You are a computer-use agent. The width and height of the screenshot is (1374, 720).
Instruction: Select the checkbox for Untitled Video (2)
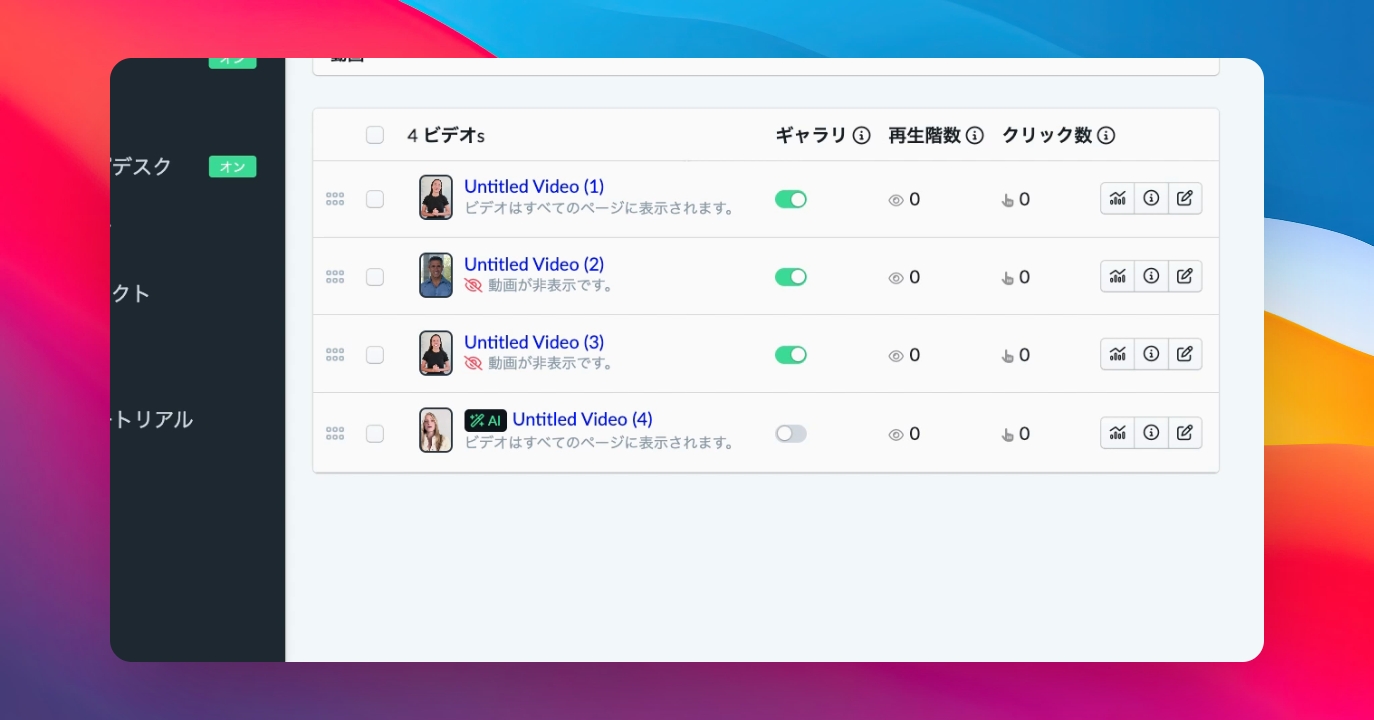tap(375, 277)
